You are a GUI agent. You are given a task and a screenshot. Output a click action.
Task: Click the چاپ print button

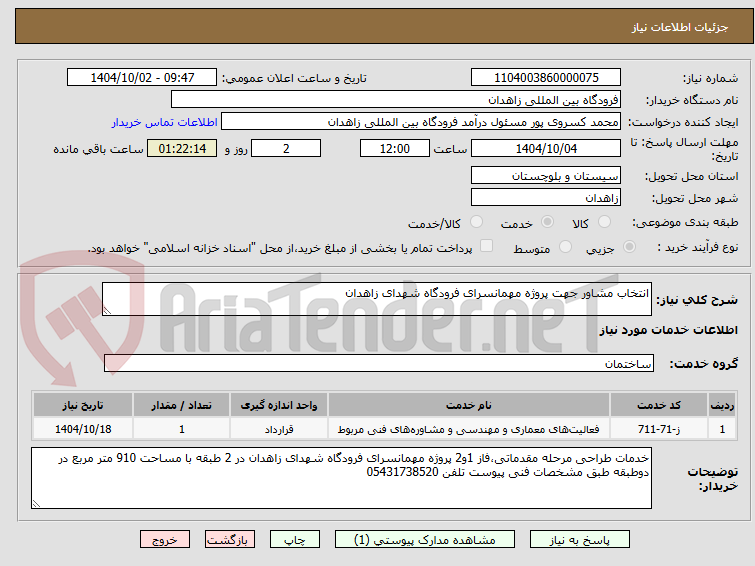click(295, 540)
